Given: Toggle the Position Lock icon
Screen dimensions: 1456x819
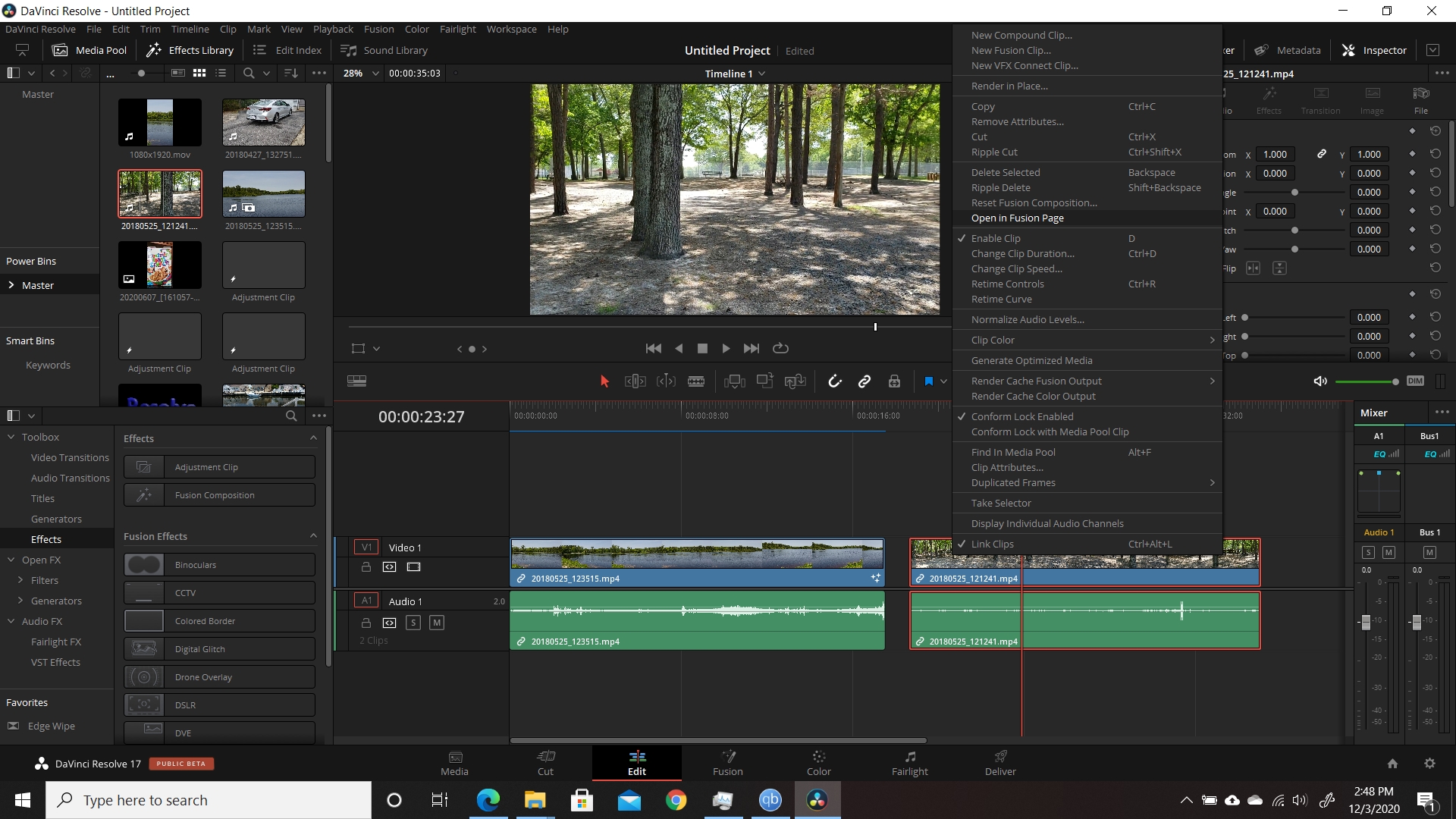Looking at the screenshot, I should pyautogui.click(x=895, y=381).
